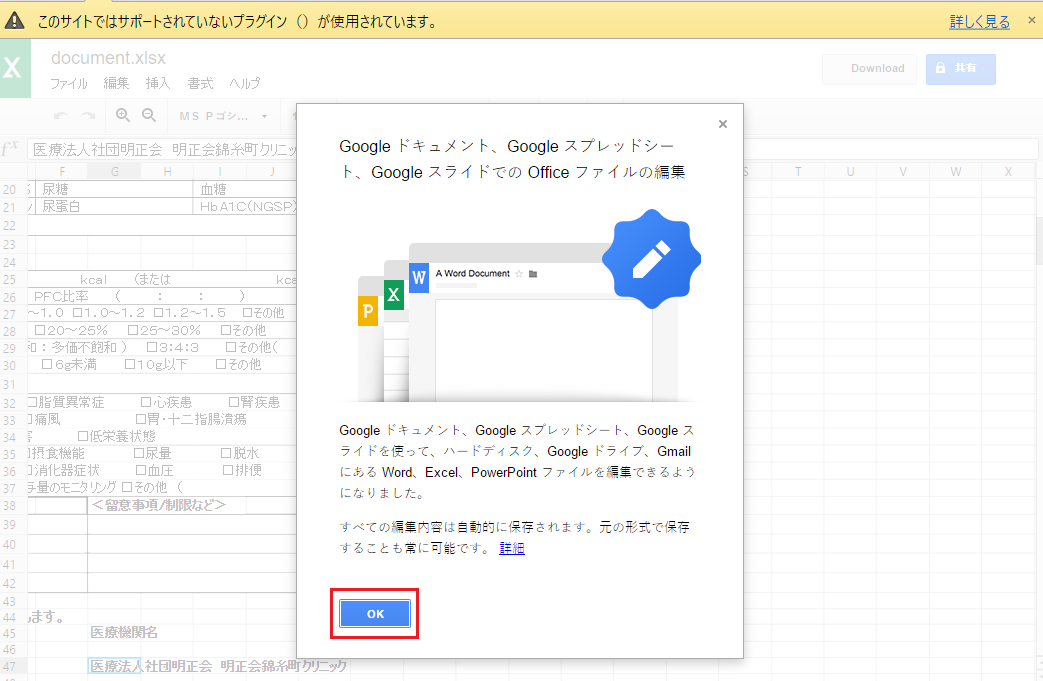Viewport: 1043px width, 681px height.
Task: Open the 挿入 menu
Action: 158,83
